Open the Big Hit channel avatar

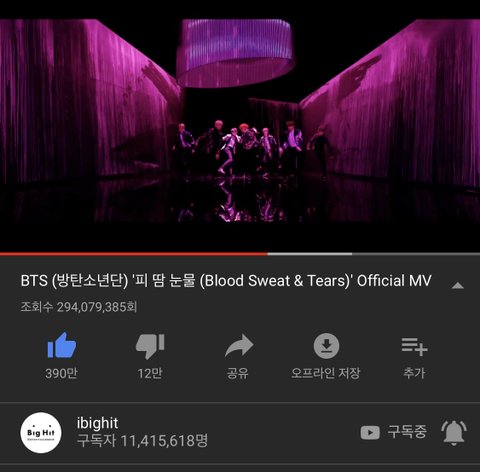[41, 433]
